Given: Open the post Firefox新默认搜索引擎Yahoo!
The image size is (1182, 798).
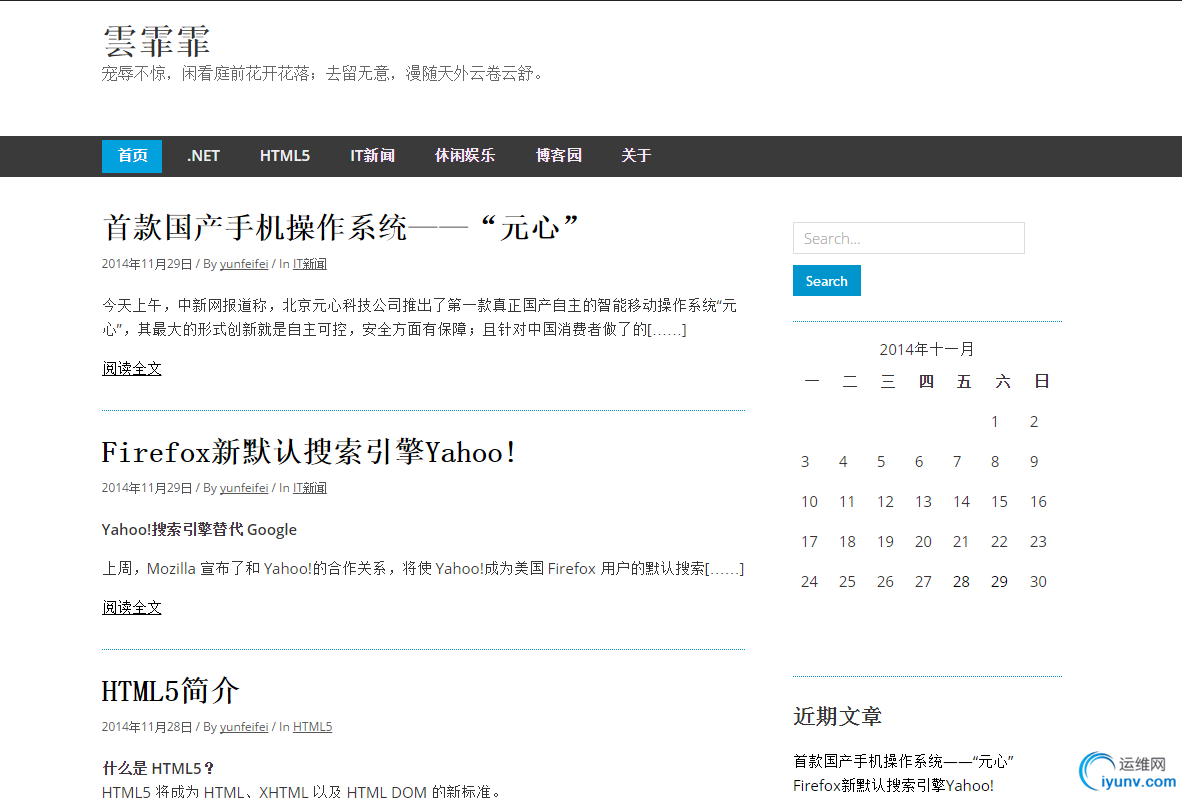Looking at the screenshot, I should [x=308, y=452].
